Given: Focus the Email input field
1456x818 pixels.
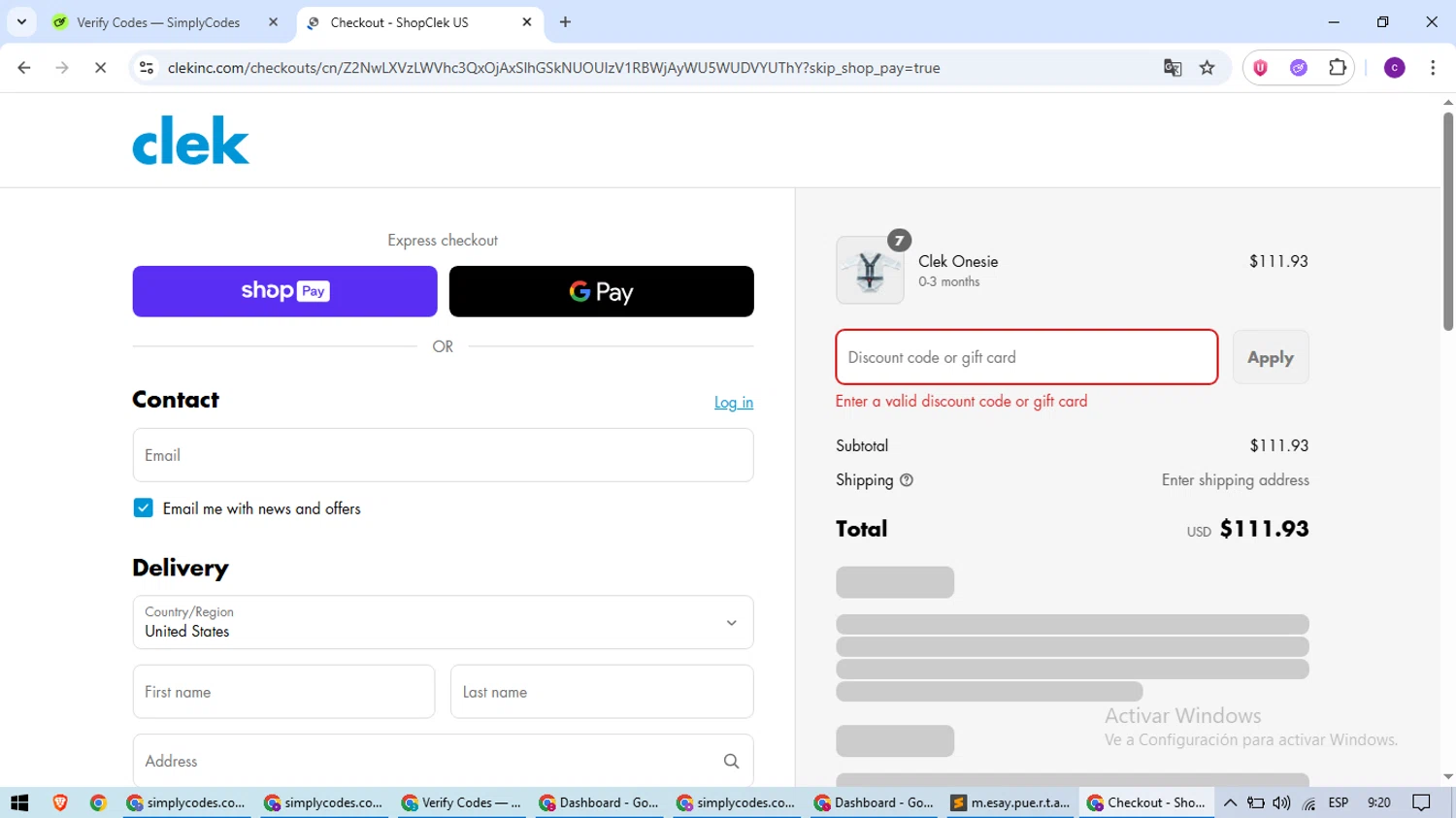Looking at the screenshot, I should click(x=443, y=455).
